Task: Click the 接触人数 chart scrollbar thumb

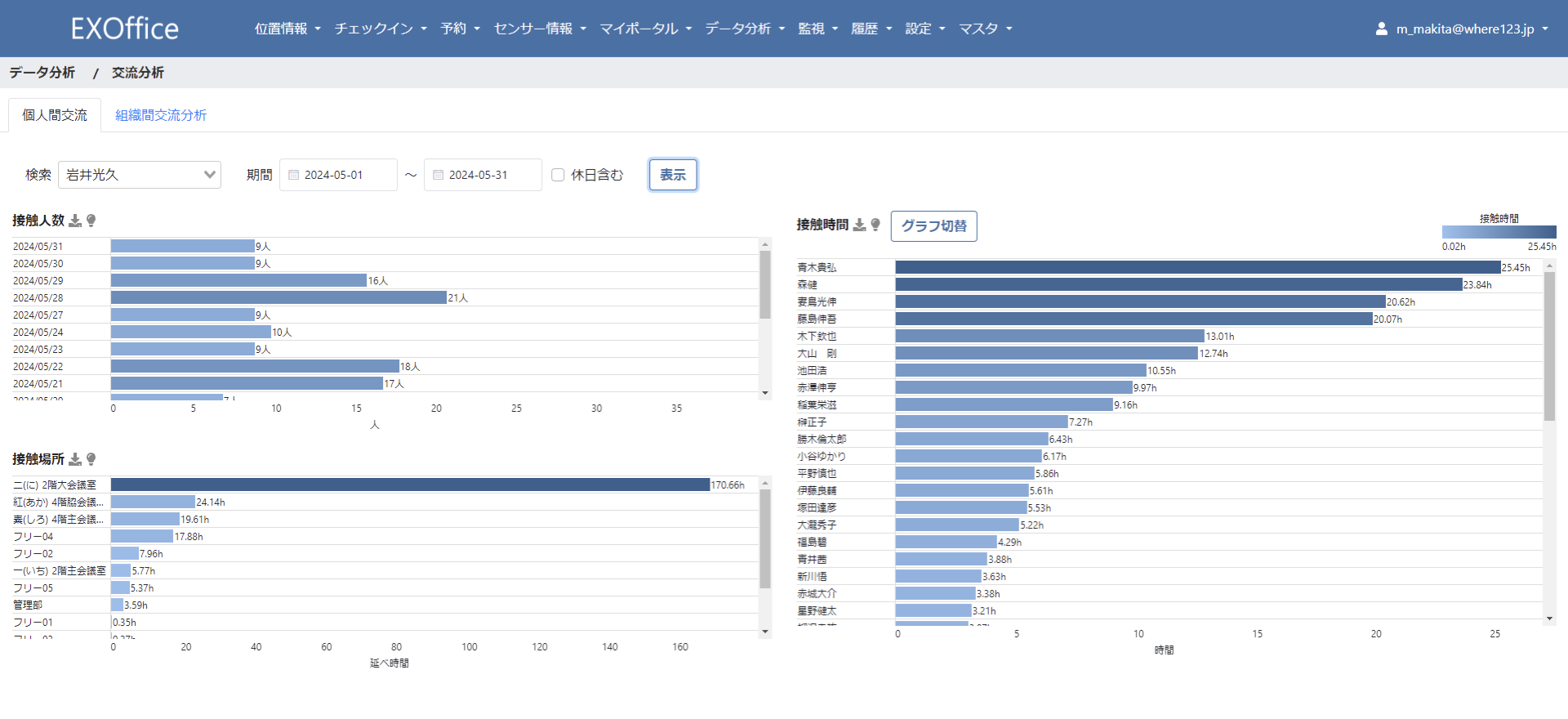Action: (765, 284)
